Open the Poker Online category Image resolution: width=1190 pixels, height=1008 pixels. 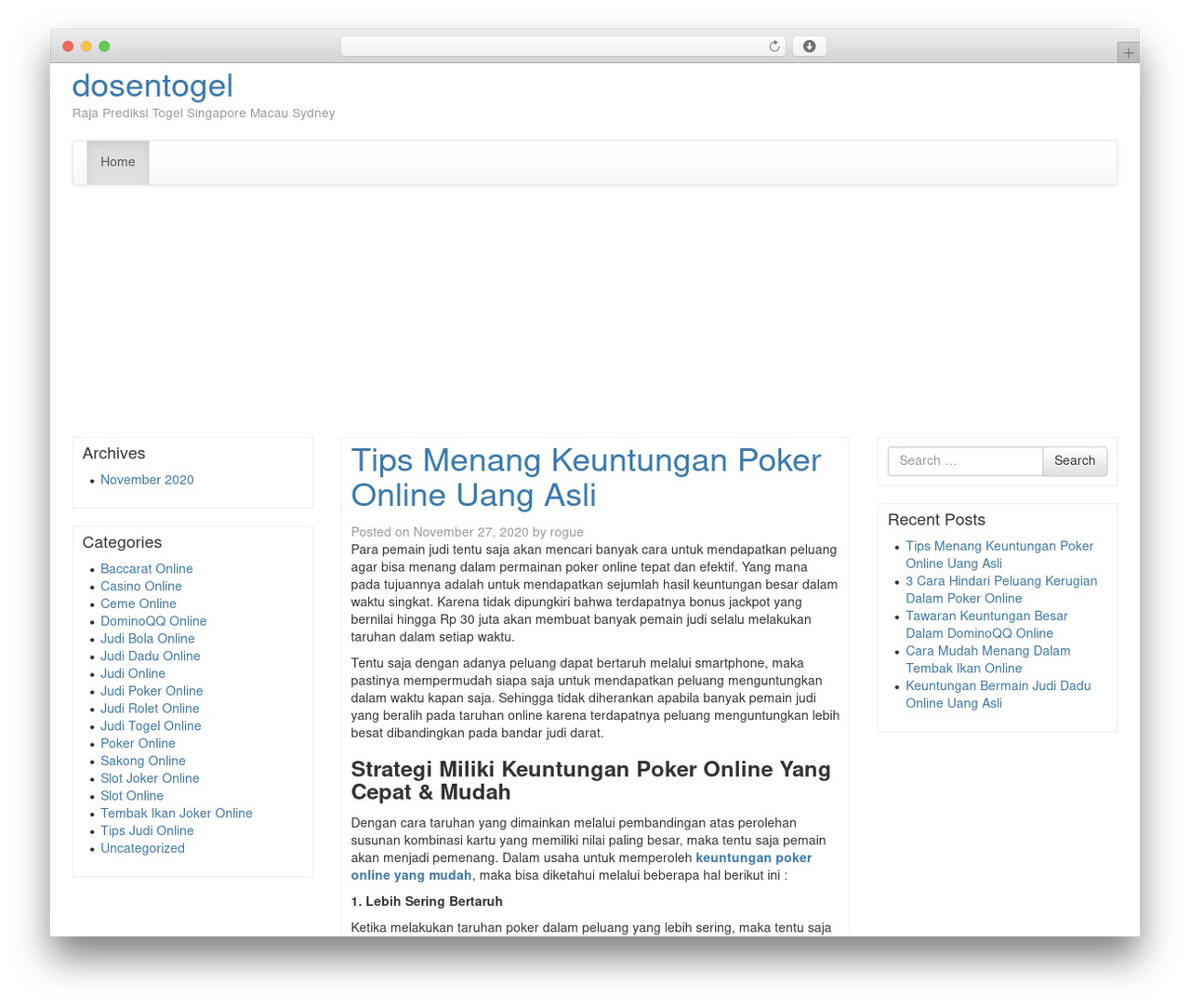point(138,744)
